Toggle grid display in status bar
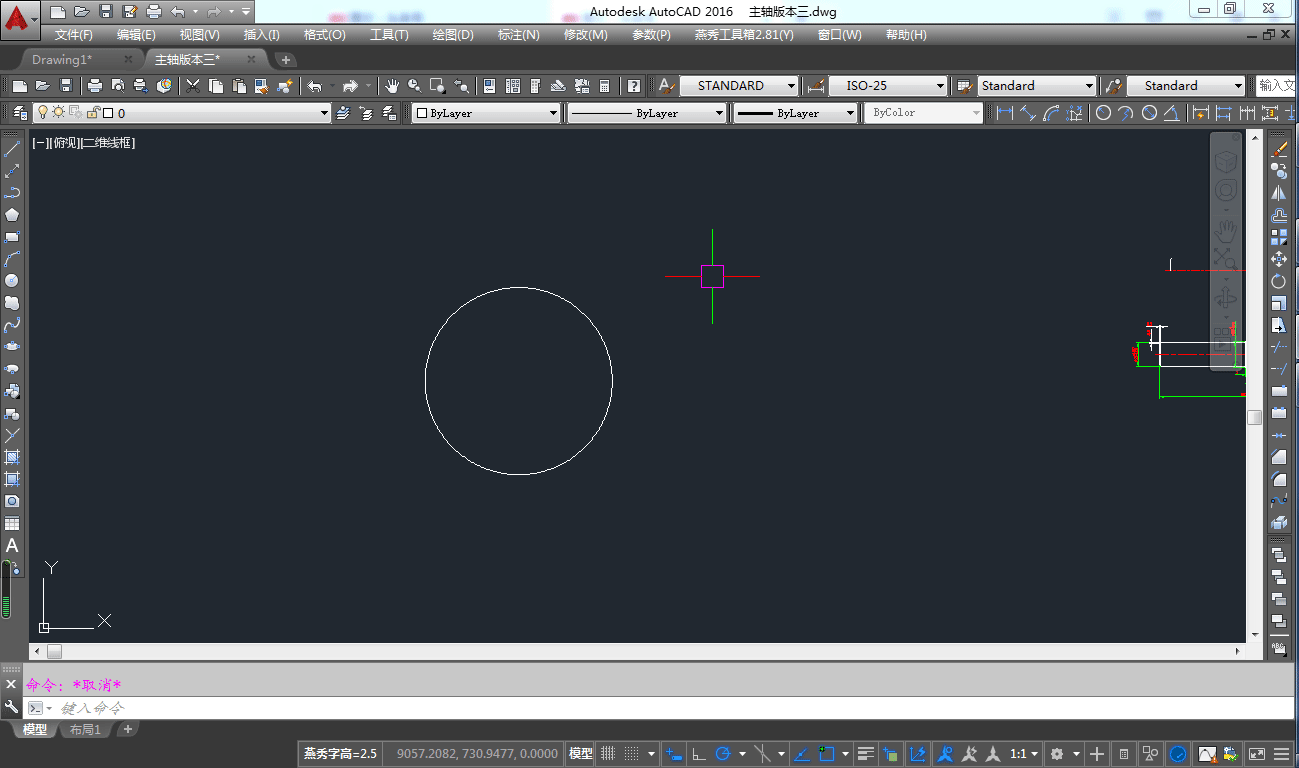 (606, 754)
